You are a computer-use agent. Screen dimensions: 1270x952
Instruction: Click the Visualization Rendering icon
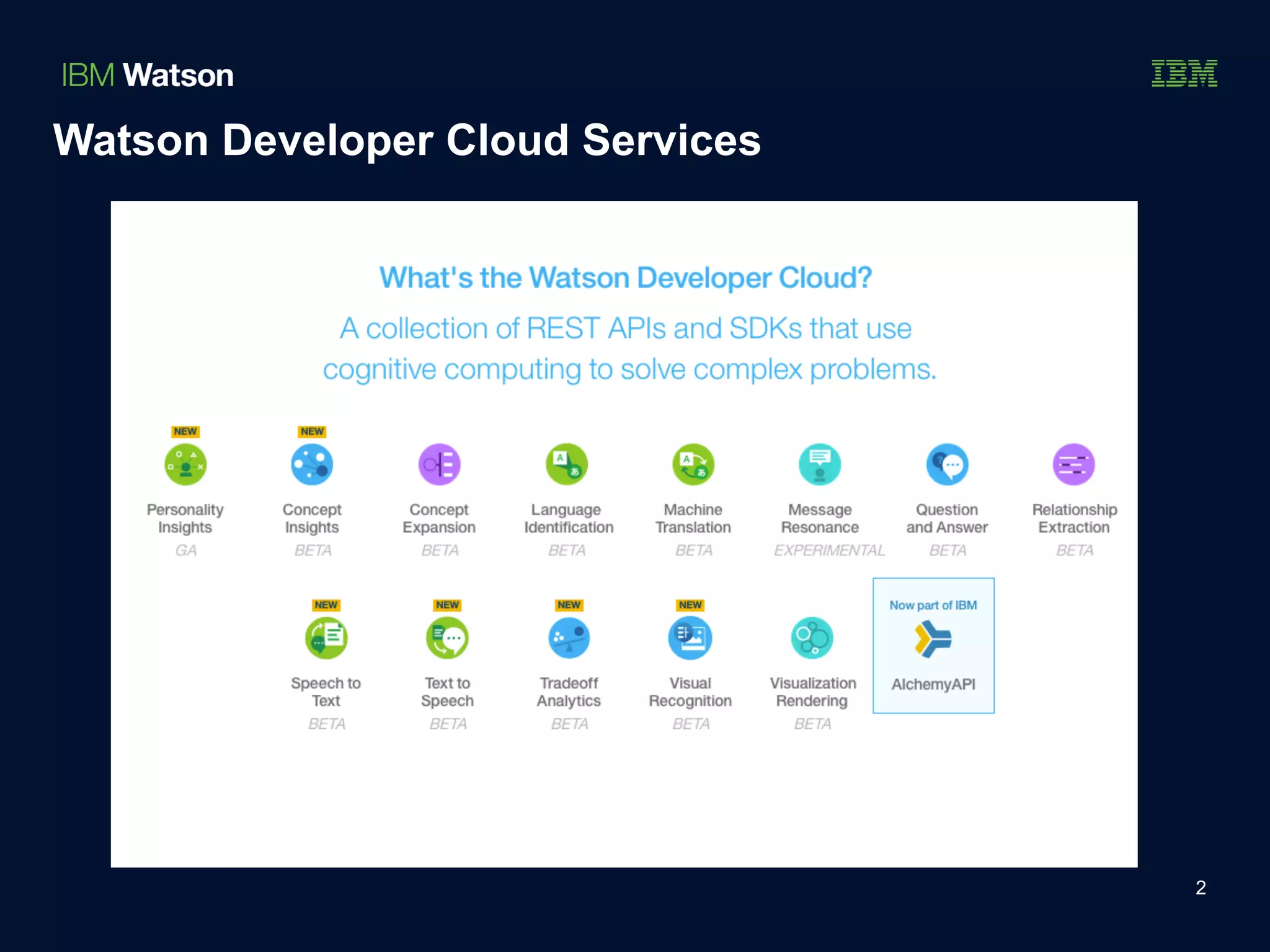tap(812, 638)
